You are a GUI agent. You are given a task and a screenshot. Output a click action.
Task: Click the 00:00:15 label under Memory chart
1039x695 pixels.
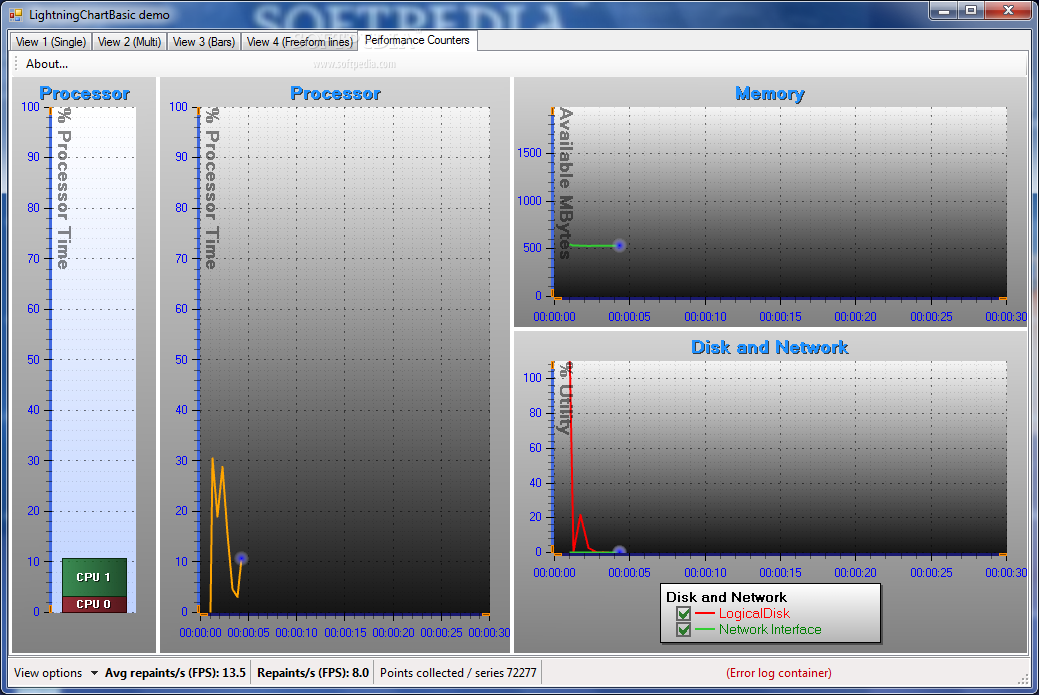click(x=781, y=317)
